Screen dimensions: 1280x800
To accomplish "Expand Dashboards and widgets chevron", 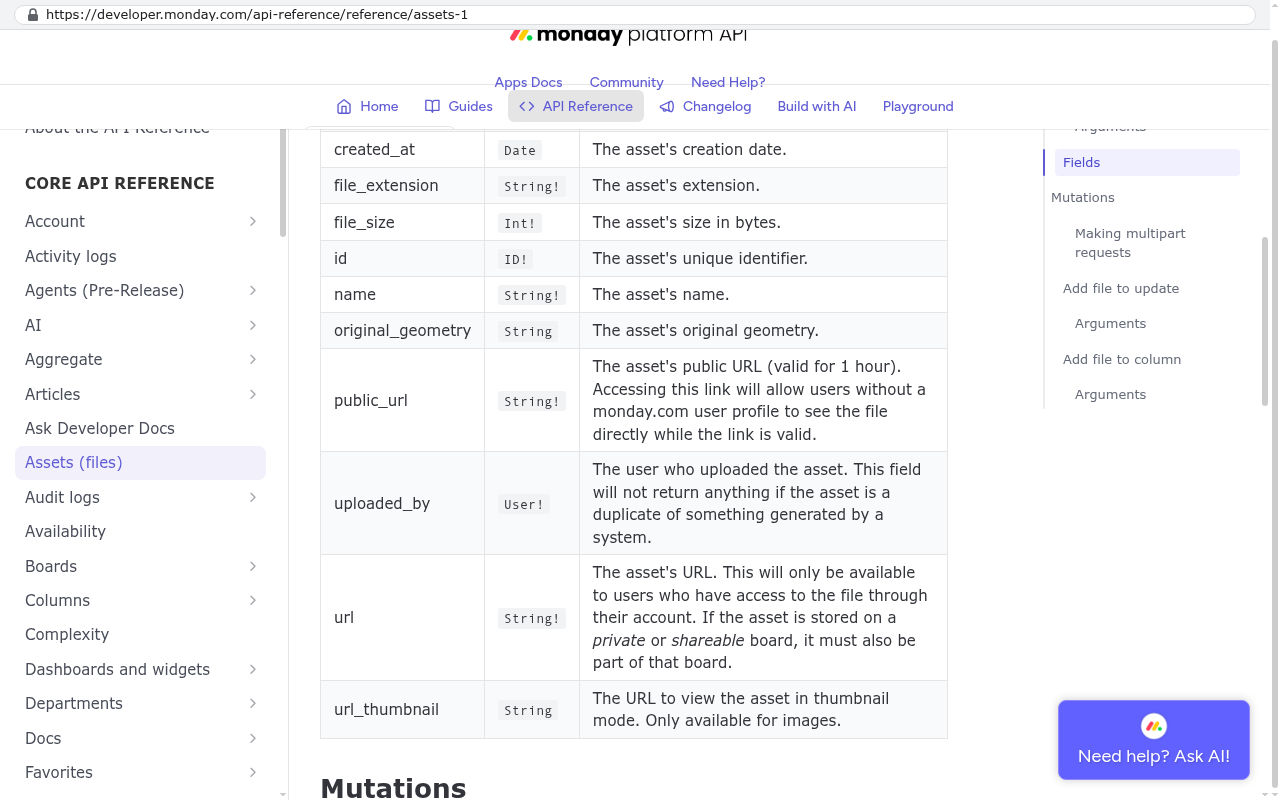I will (253, 669).
